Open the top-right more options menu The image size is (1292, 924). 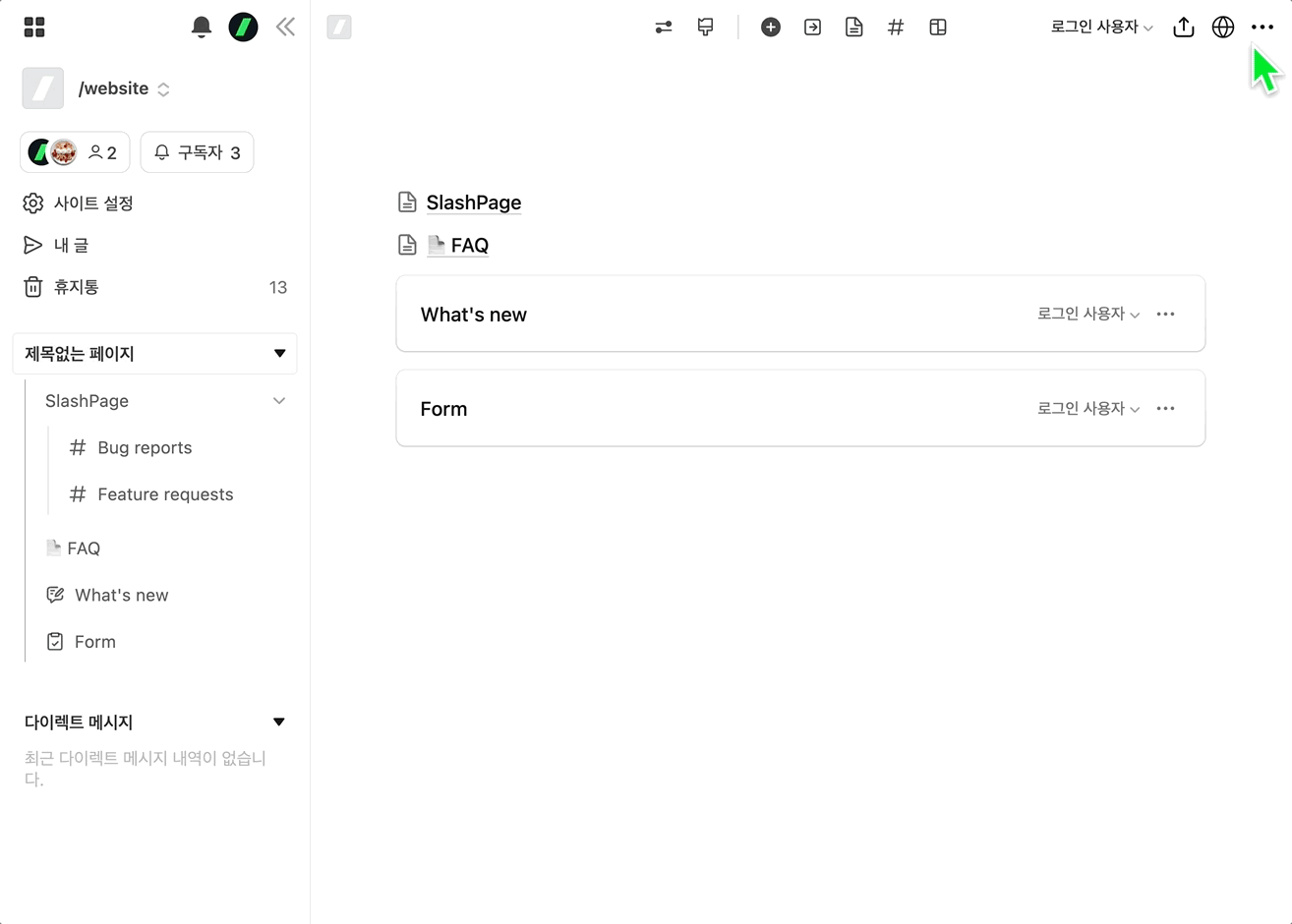tap(1263, 28)
